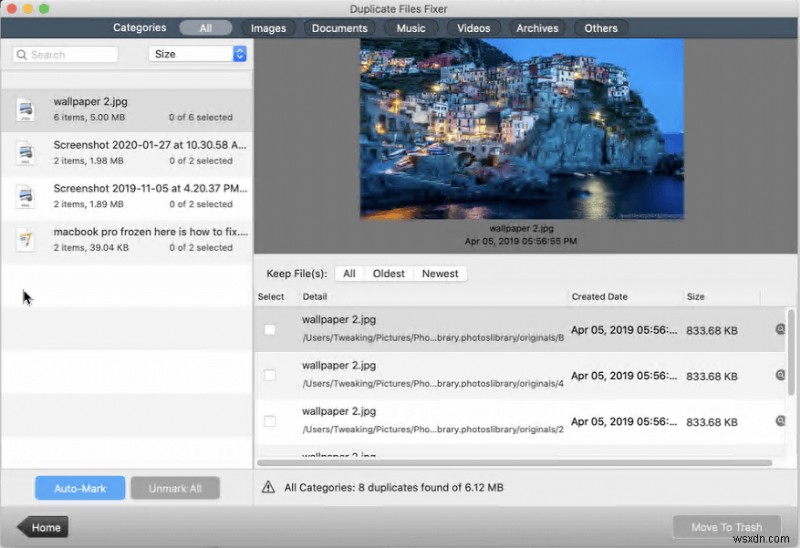The image size is (800, 548).
Task: Tick the checkbox for wallpaper 2.jpg in originals/2
Action: [x=270, y=421]
